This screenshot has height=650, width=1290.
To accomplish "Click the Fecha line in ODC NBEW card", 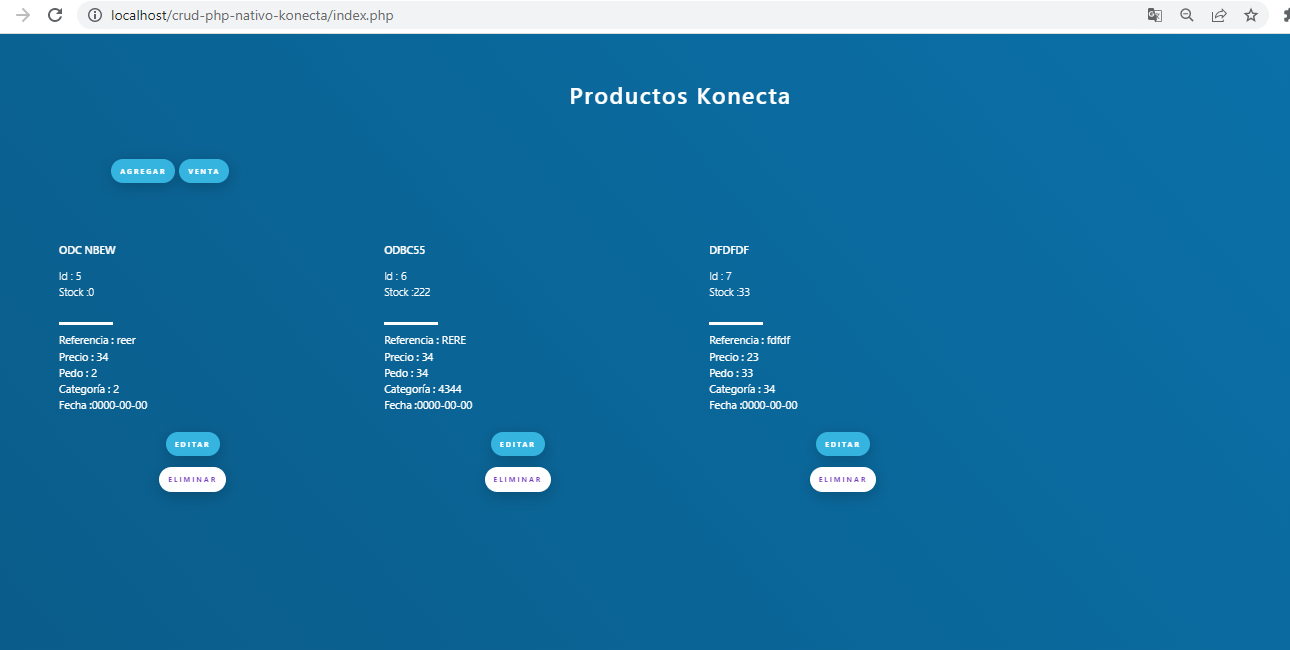I will [x=103, y=405].
